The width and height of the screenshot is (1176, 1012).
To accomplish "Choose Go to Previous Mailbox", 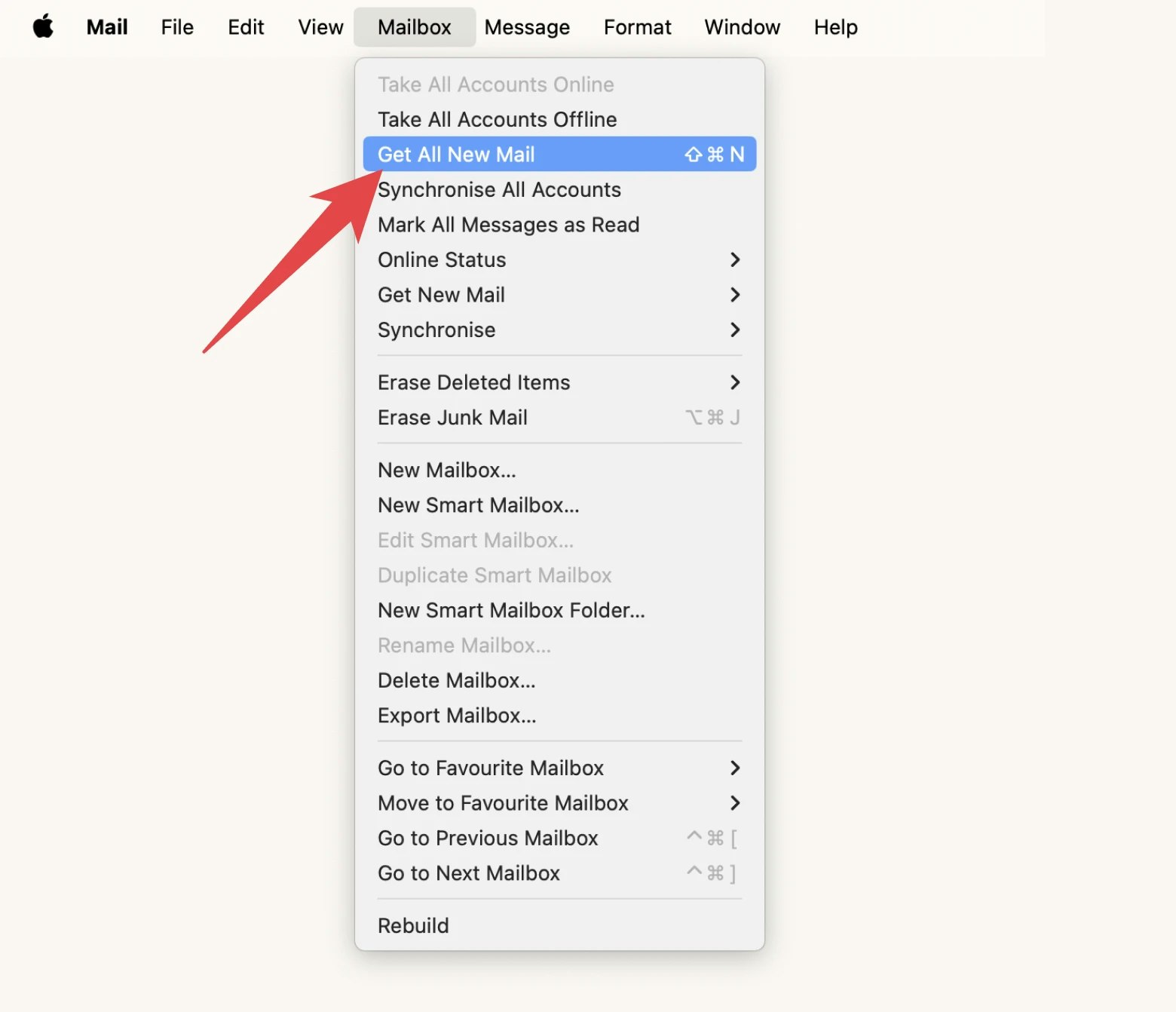I will [559, 838].
